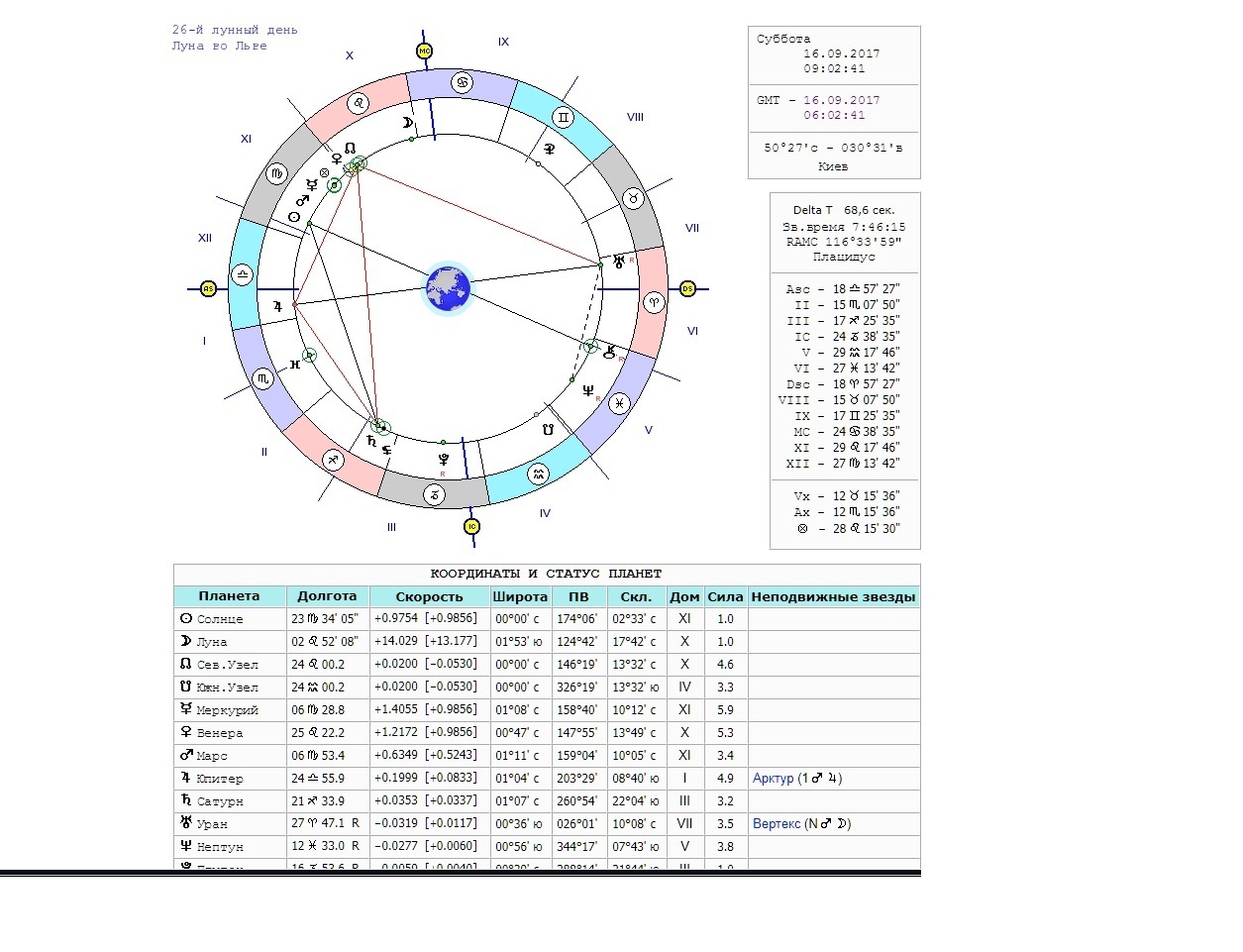This screenshot has height=952, width=1243.
Task: Select the Сев.Узел row name
Action: (x=228, y=664)
